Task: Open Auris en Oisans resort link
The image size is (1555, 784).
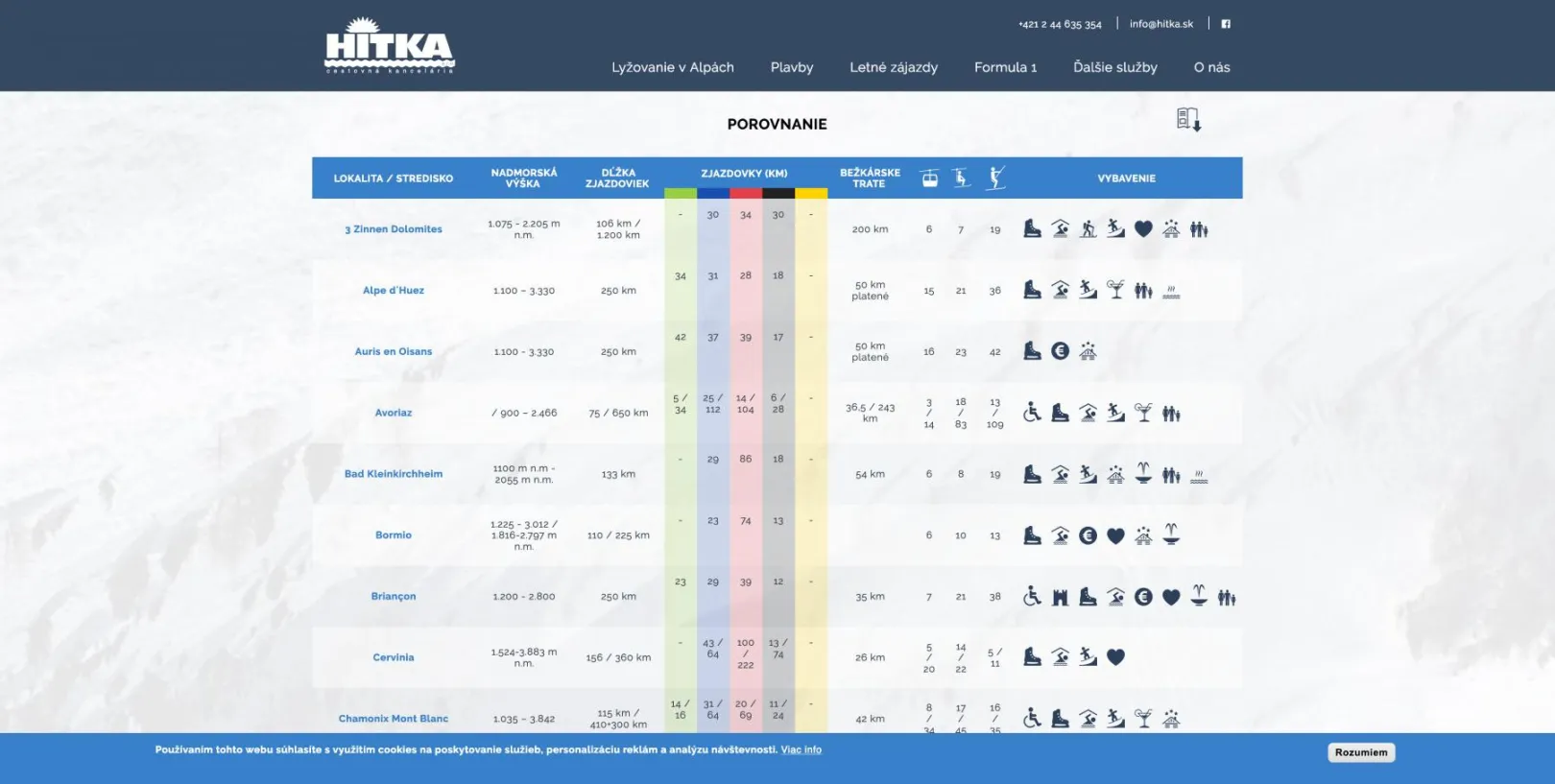Action: tap(394, 351)
